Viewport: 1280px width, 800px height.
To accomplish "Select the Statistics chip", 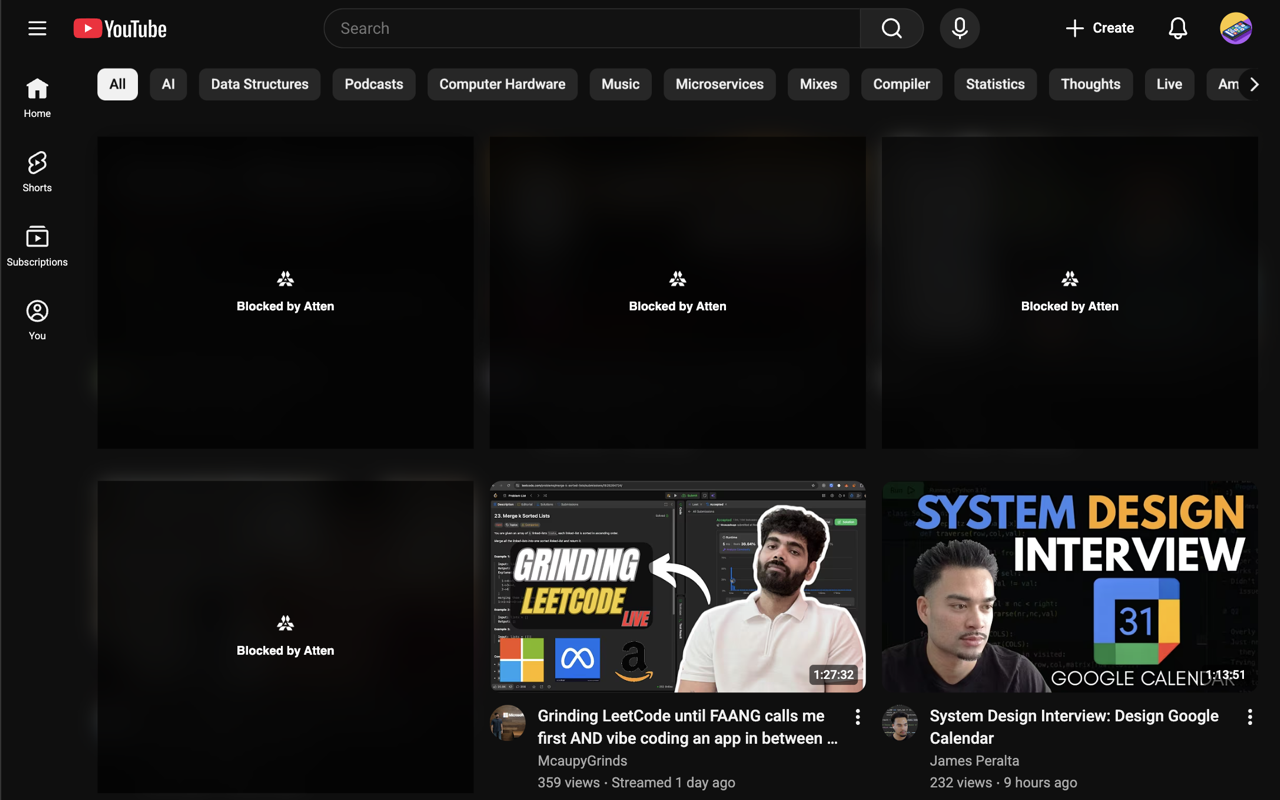I will coord(995,84).
